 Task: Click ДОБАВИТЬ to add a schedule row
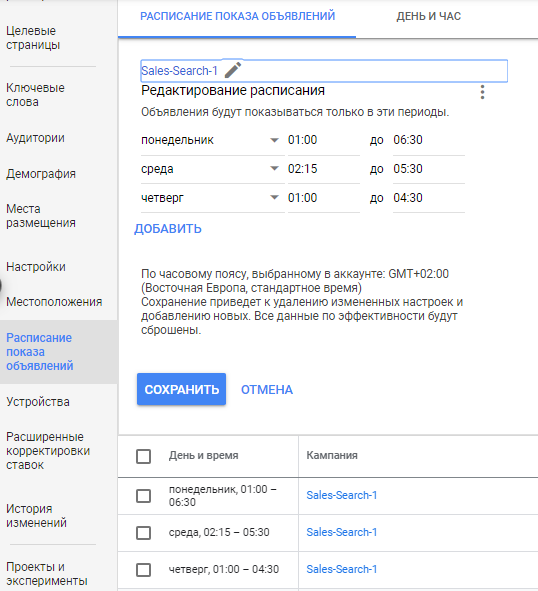(168, 229)
